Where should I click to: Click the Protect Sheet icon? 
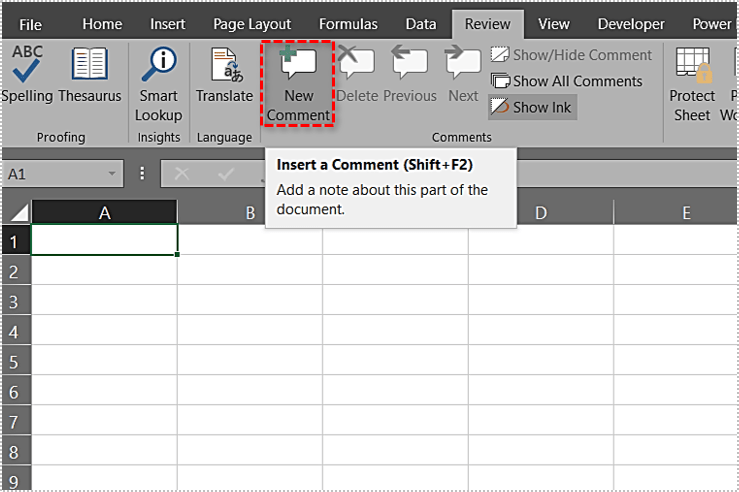coord(692,66)
